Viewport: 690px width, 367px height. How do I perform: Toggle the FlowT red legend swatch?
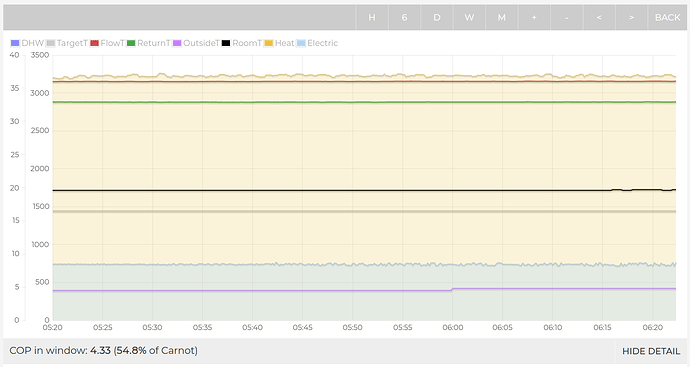pyautogui.click(x=94, y=43)
